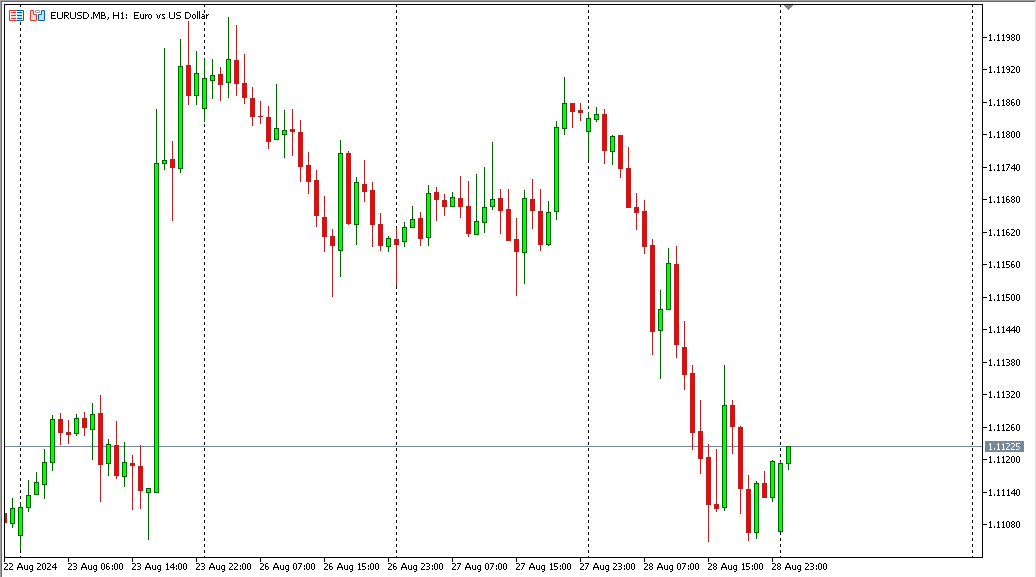1036x577 pixels.
Task: Click the 1.11680 price scale label
Action: click(x=1004, y=200)
